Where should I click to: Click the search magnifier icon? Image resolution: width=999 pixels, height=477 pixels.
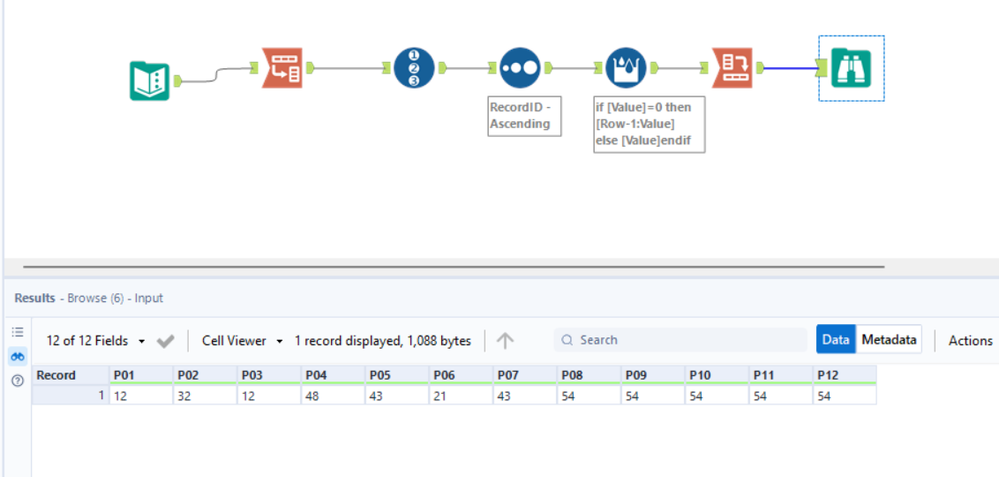click(x=567, y=340)
